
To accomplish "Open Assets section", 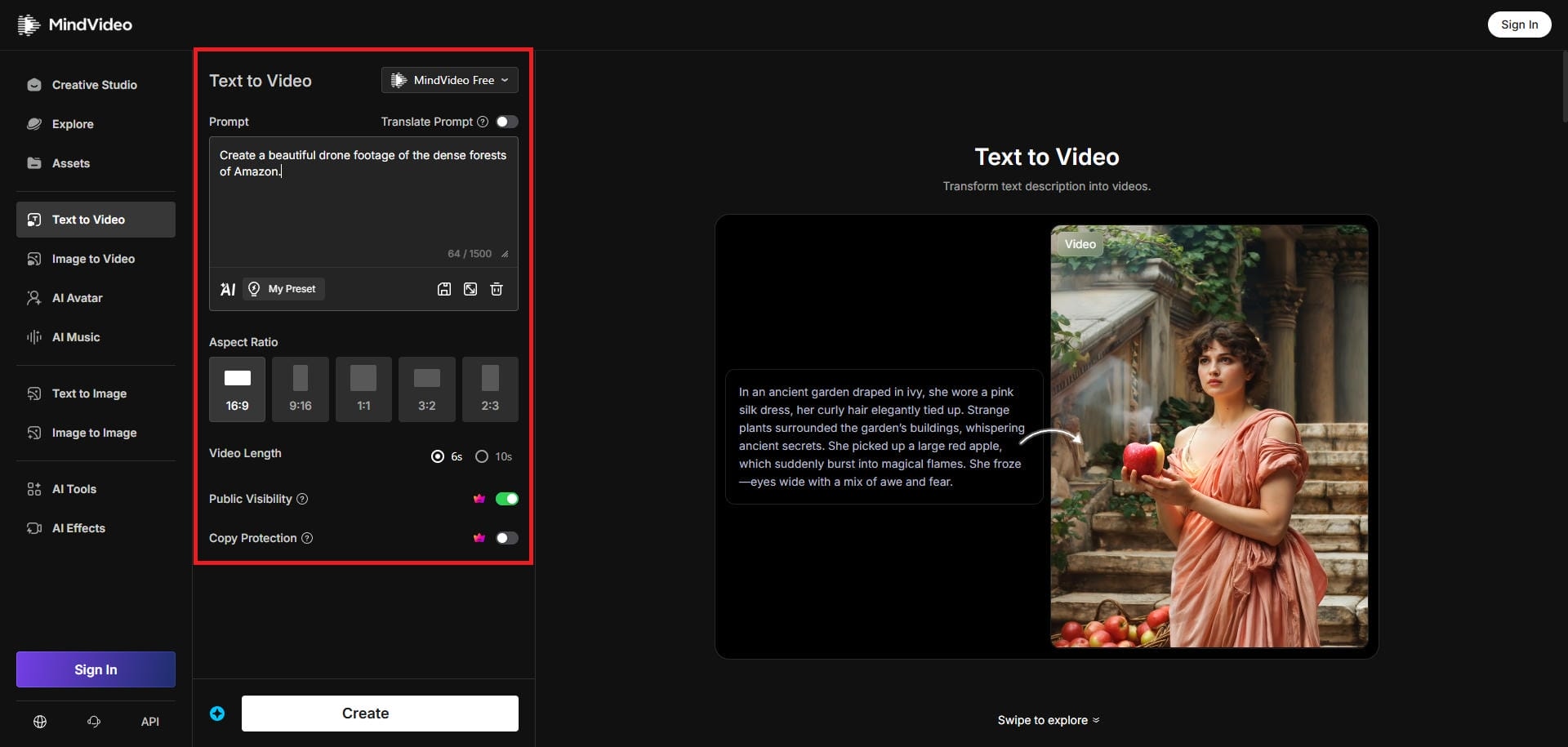I will click(x=96, y=163).
